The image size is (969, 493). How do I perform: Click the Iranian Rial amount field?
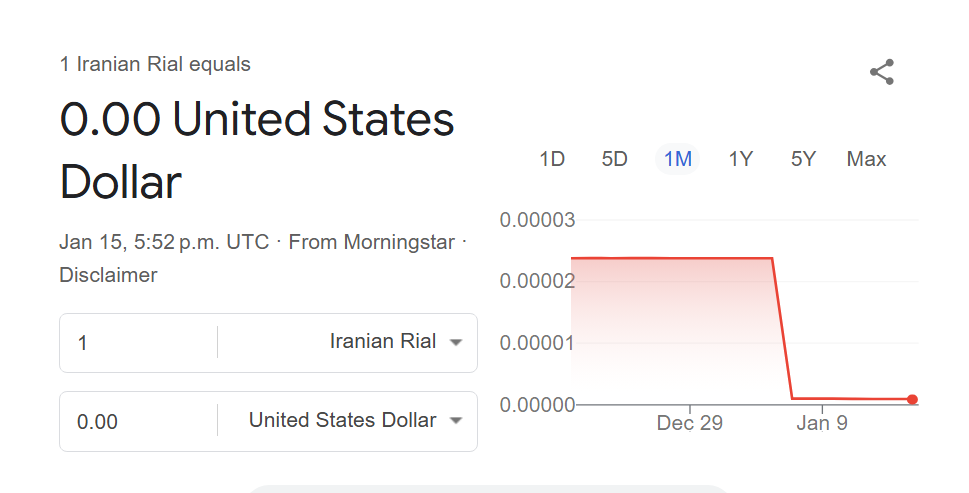click(x=140, y=343)
